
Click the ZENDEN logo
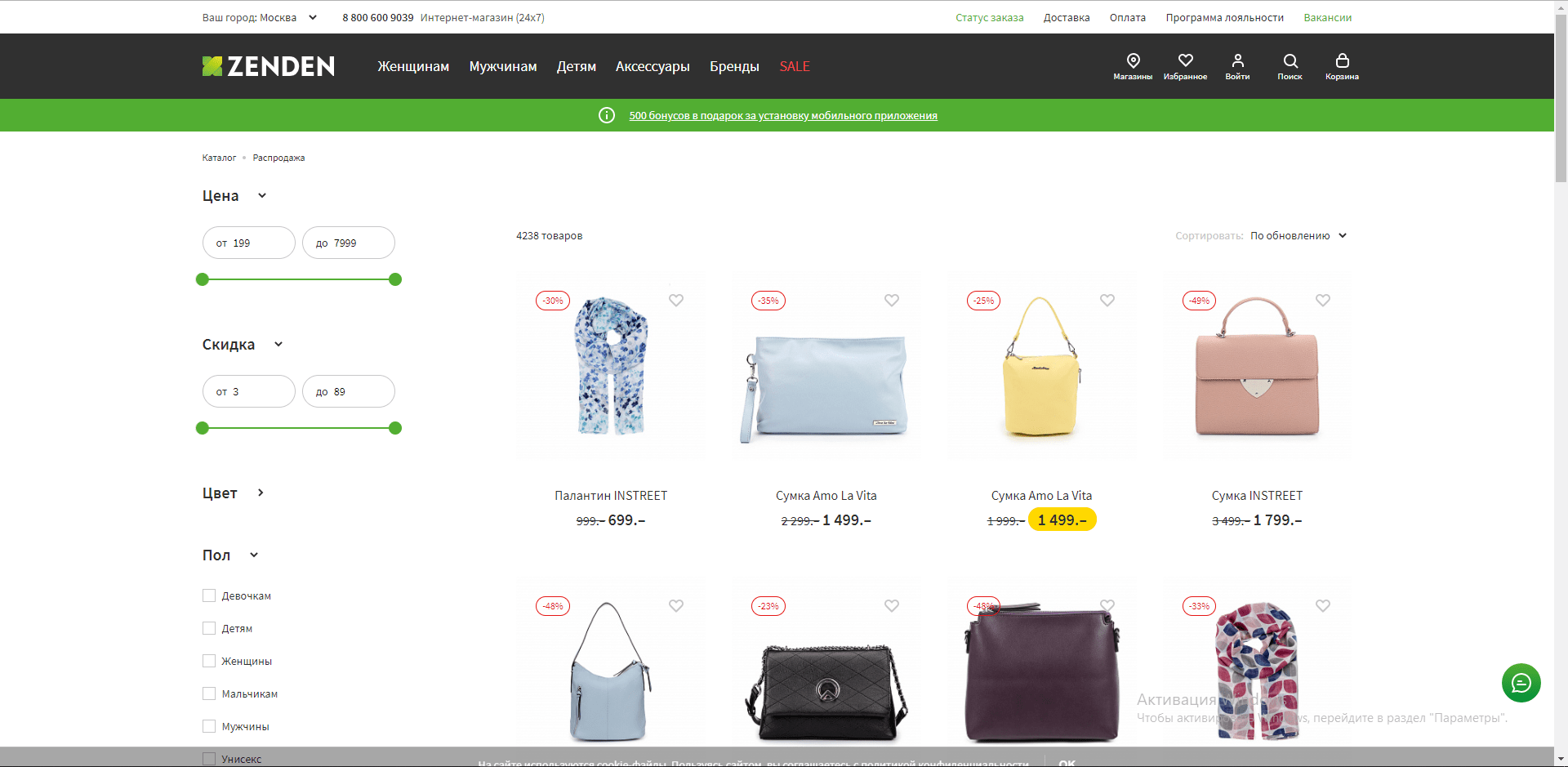[x=269, y=66]
